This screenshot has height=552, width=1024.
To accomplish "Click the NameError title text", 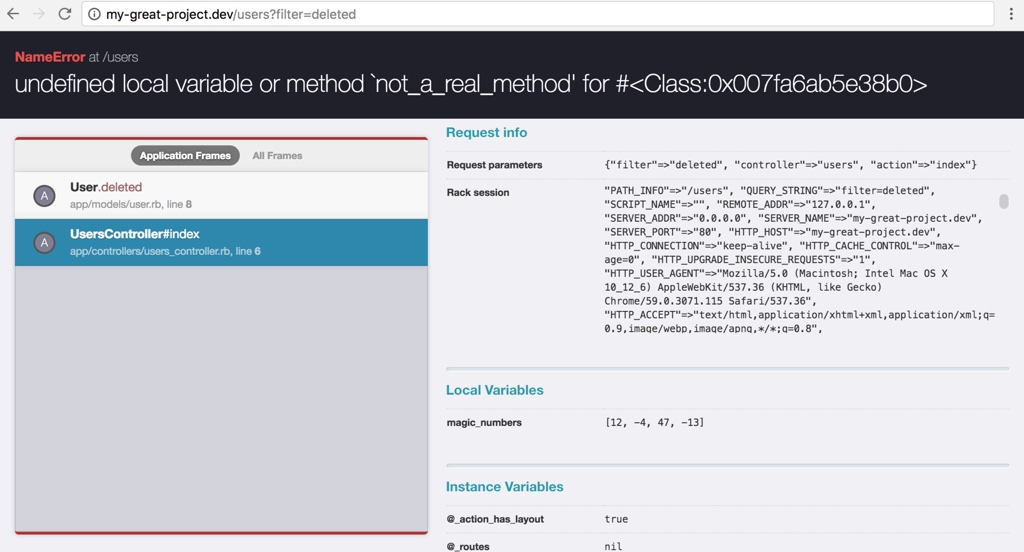I will tap(50, 57).
